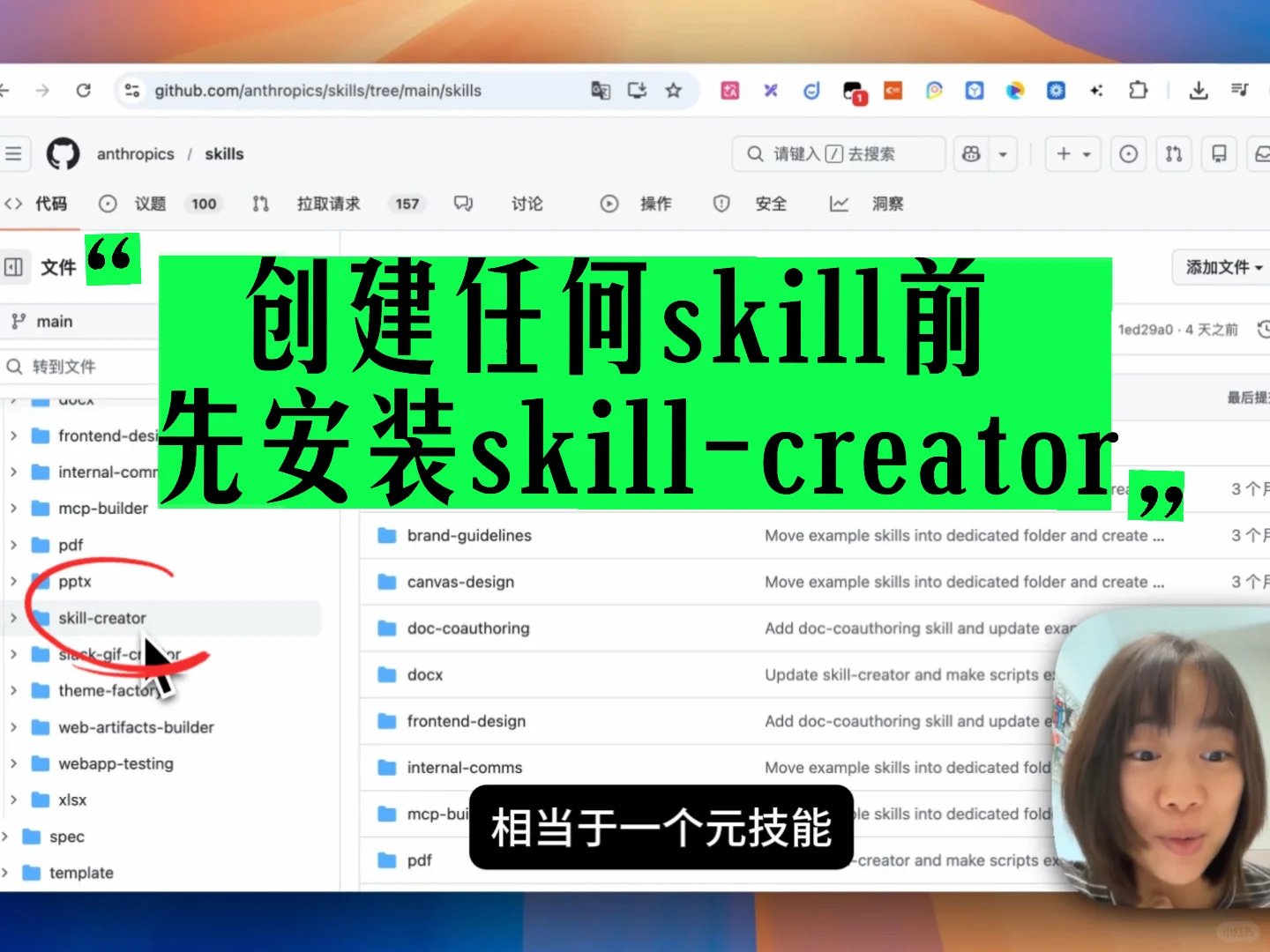This screenshot has width=1270, height=952.
Task: Expand the pdf tree folder chevron
Action: click(x=13, y=545)
